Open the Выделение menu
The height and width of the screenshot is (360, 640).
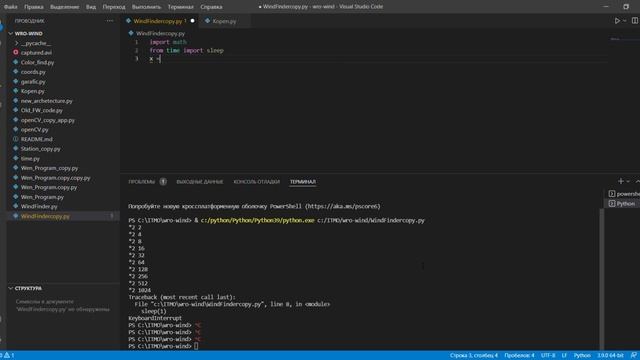64,7
